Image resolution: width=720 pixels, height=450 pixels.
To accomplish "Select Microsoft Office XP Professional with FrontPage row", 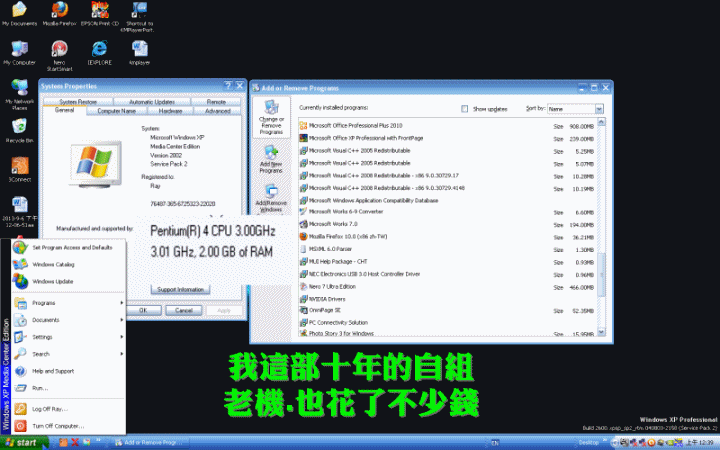I will 448,138.
